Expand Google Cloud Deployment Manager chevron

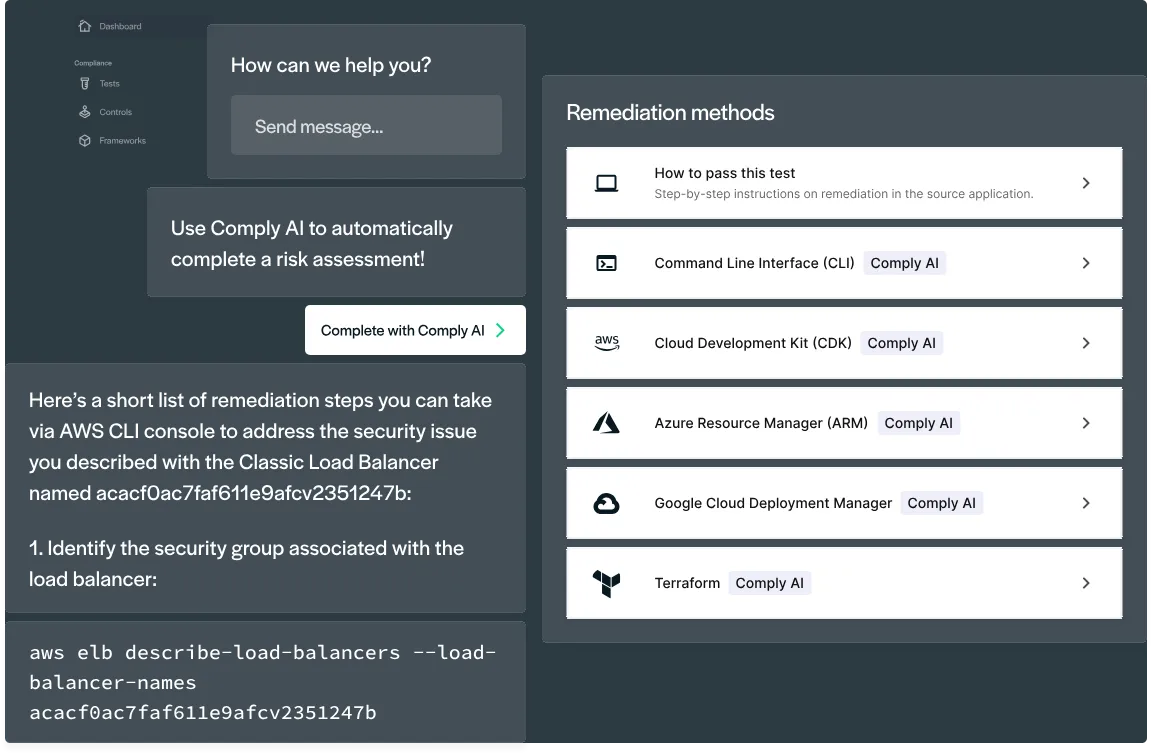pos(1086,503)
